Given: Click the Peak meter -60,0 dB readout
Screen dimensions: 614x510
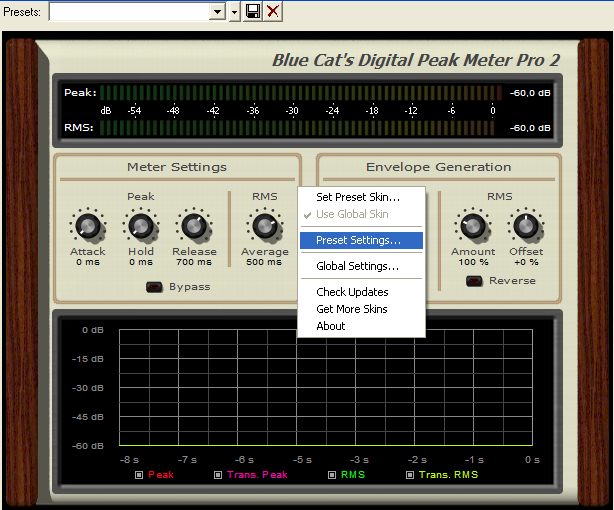Looking at the screenshot, I should pyautogui.click(x=530, y=93).
